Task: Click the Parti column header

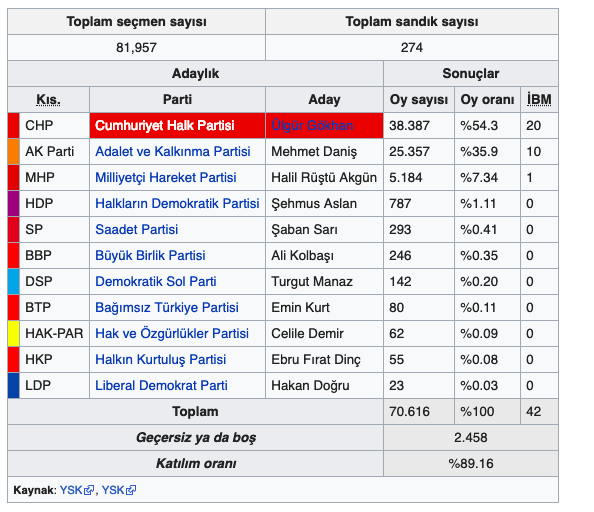Action: click(x=177, y=100)
